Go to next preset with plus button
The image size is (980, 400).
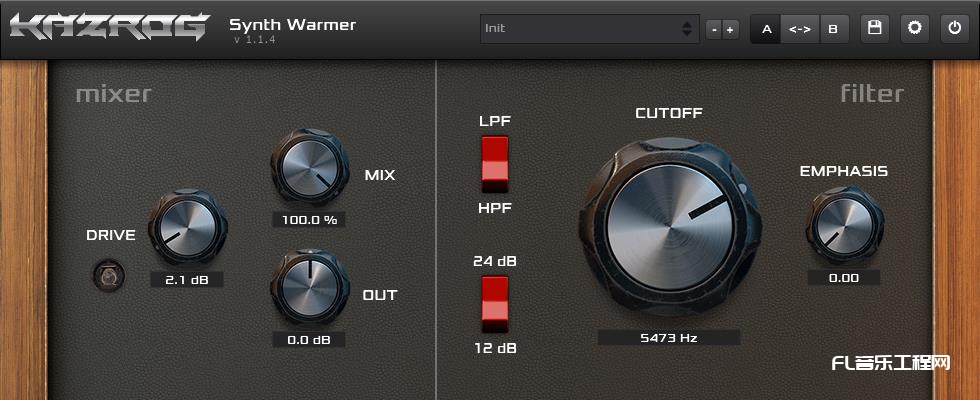pyautogui.click(x=729, y=29)
